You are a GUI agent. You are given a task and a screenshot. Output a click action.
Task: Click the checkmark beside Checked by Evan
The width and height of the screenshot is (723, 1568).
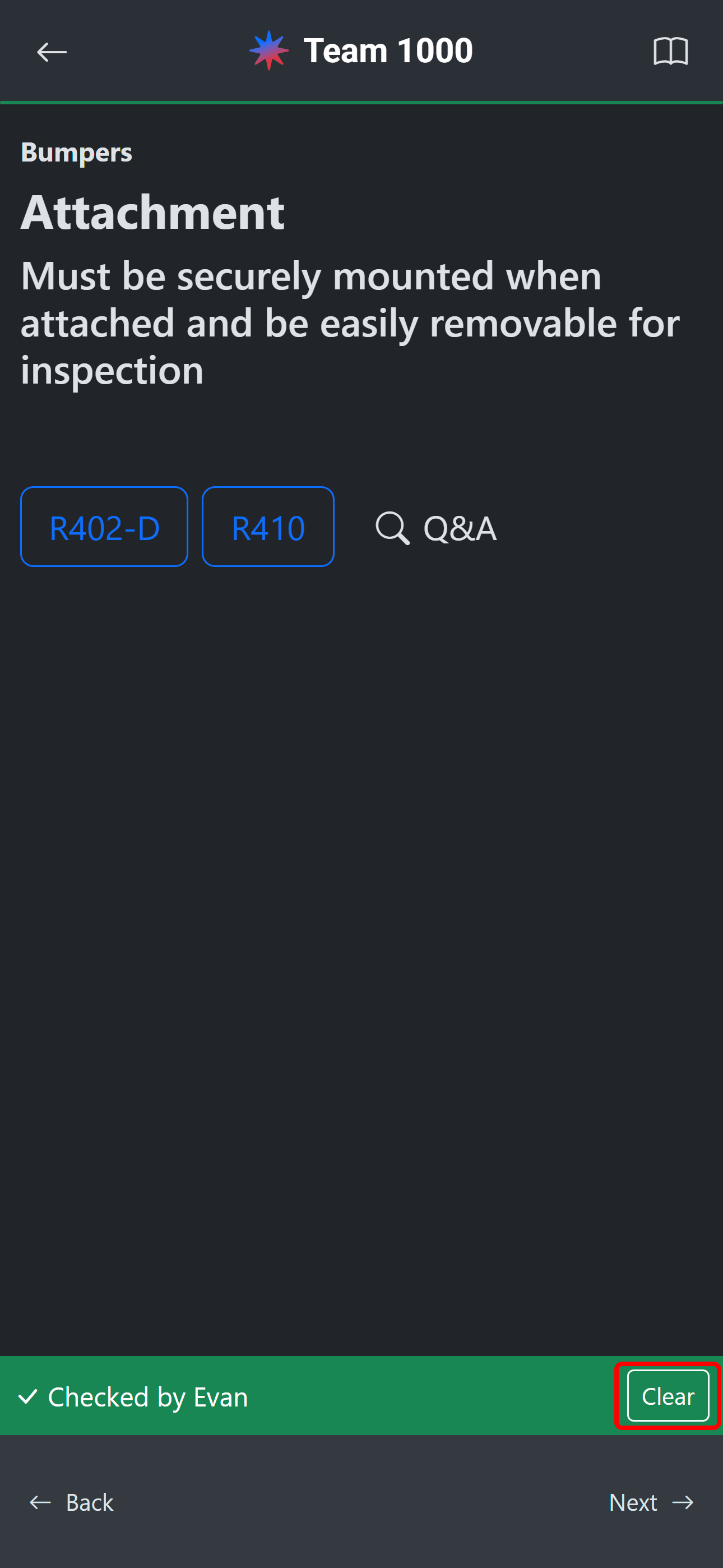(x=28, y=1396)
